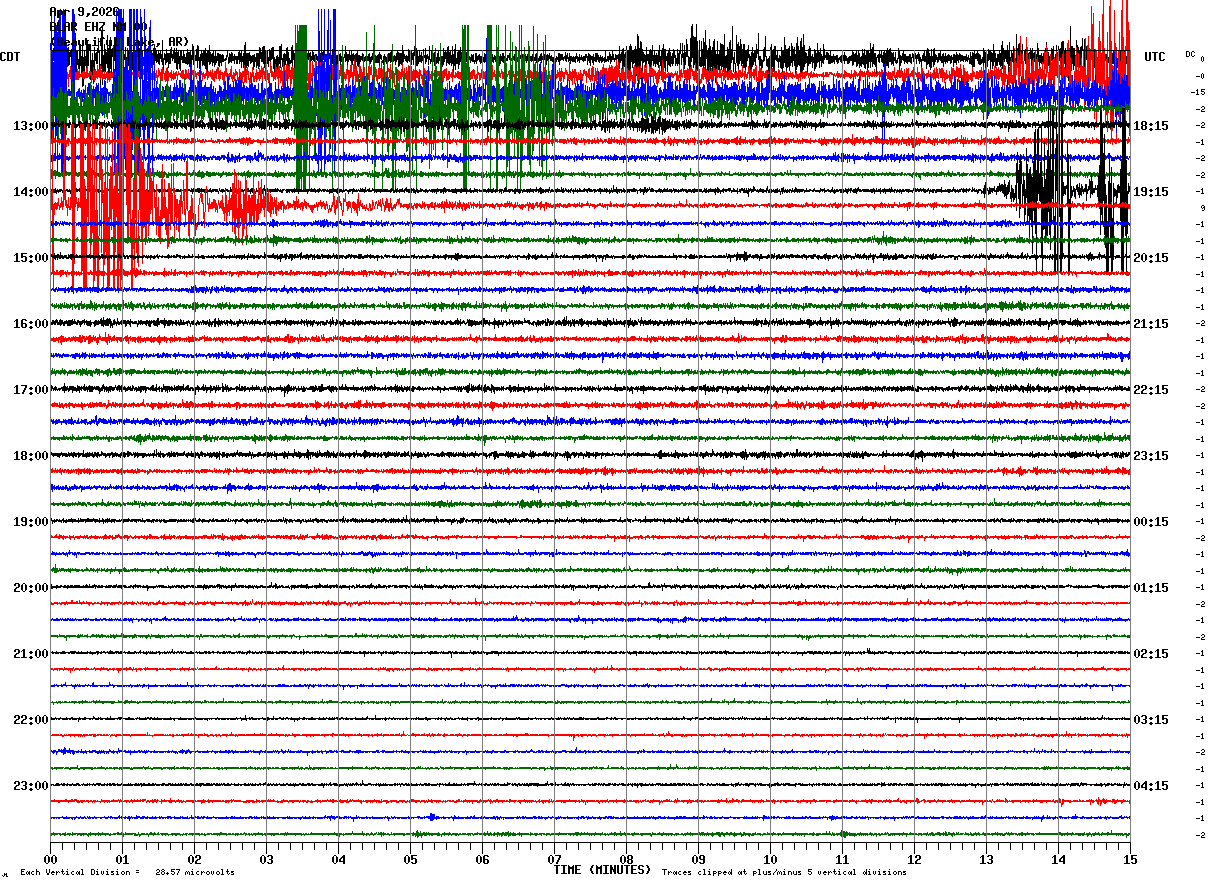This screenshot has width=1210, height=886.
Task: Select the 14:00 CDT time label
Action: click(x=31, y=192)
